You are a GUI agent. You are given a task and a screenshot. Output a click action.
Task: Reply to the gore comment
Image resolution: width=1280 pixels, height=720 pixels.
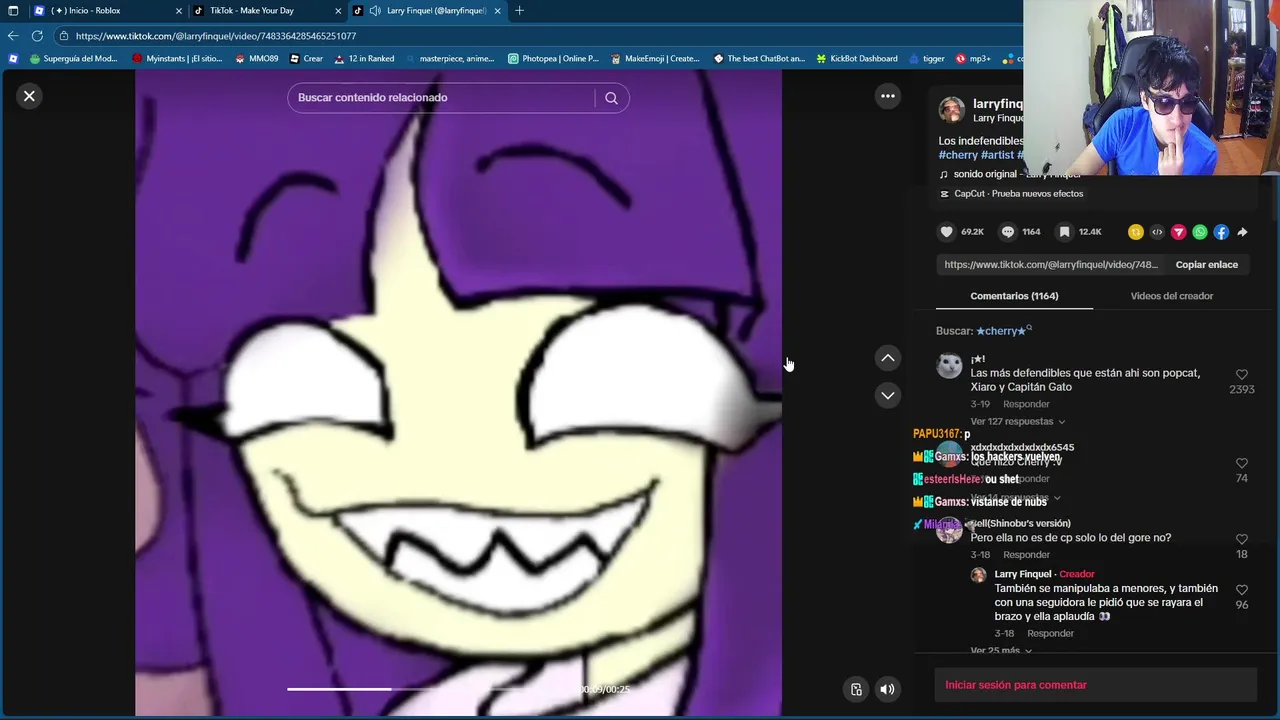coord(1026,555)
